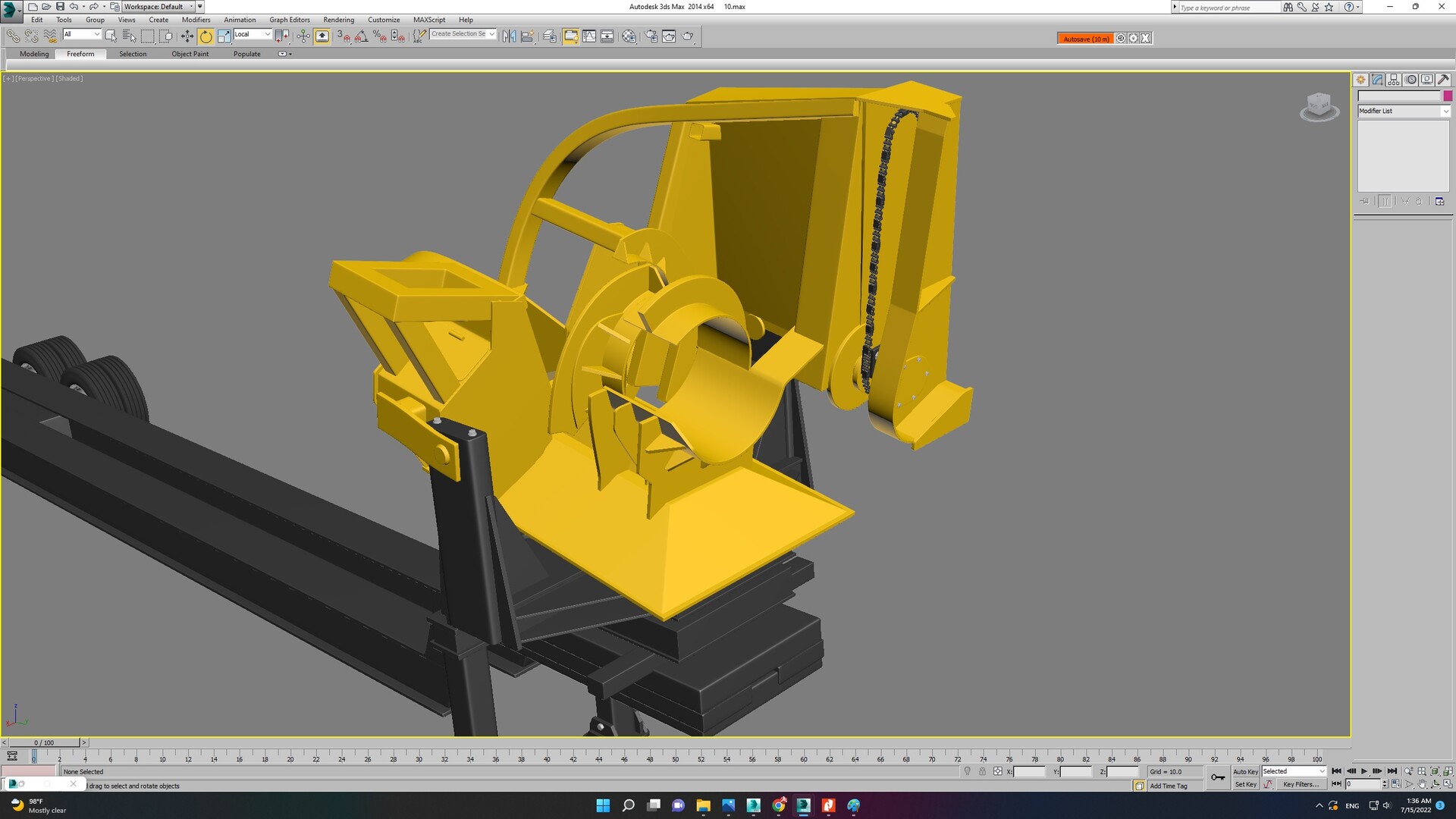Switch to the Object Paint ribbon tab
Image resolution: width=1456 pixels, height=819 pixels.
click(190, 54)
